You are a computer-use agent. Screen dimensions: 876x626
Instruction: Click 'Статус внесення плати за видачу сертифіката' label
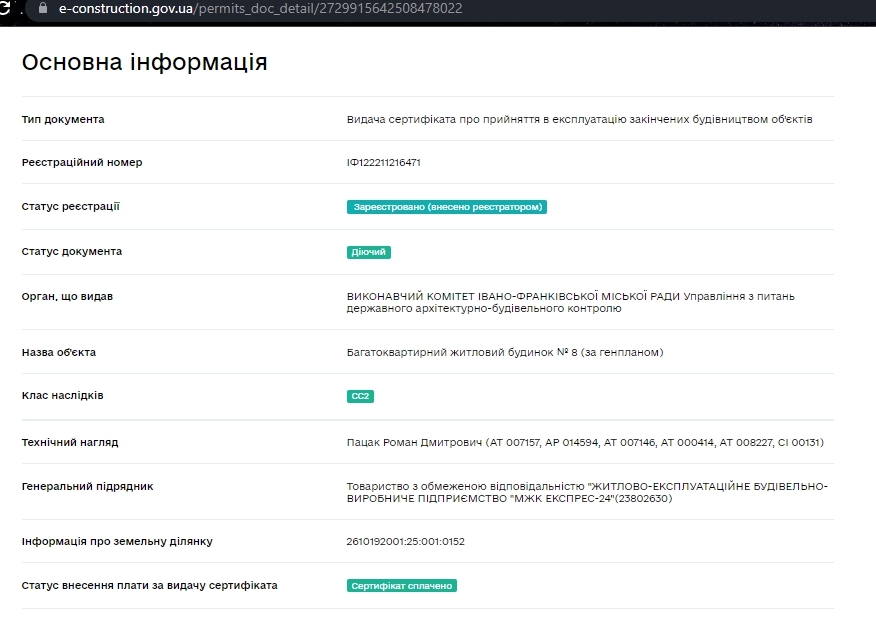150,585
